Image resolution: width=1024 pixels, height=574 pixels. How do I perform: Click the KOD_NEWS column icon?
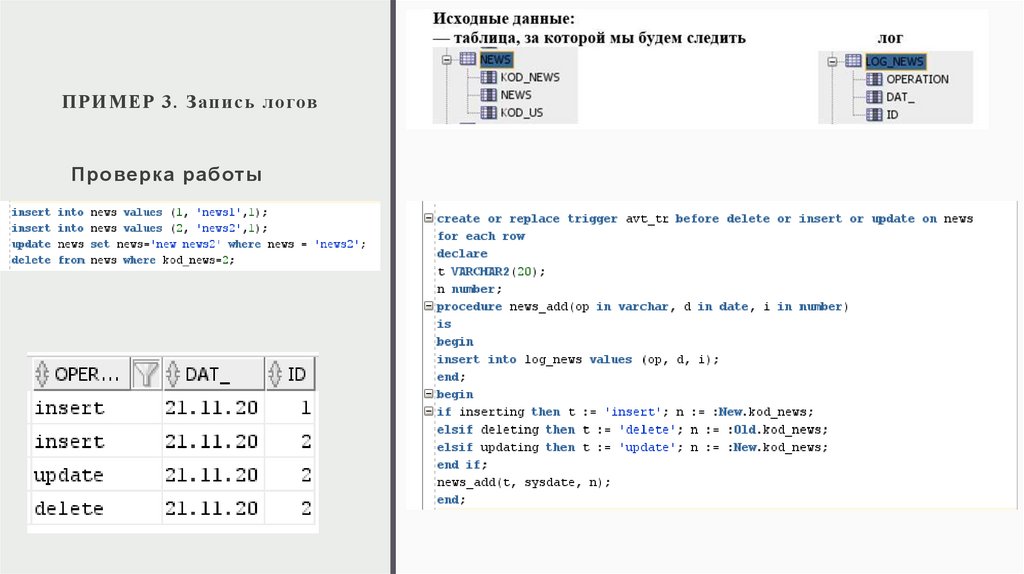489,77
